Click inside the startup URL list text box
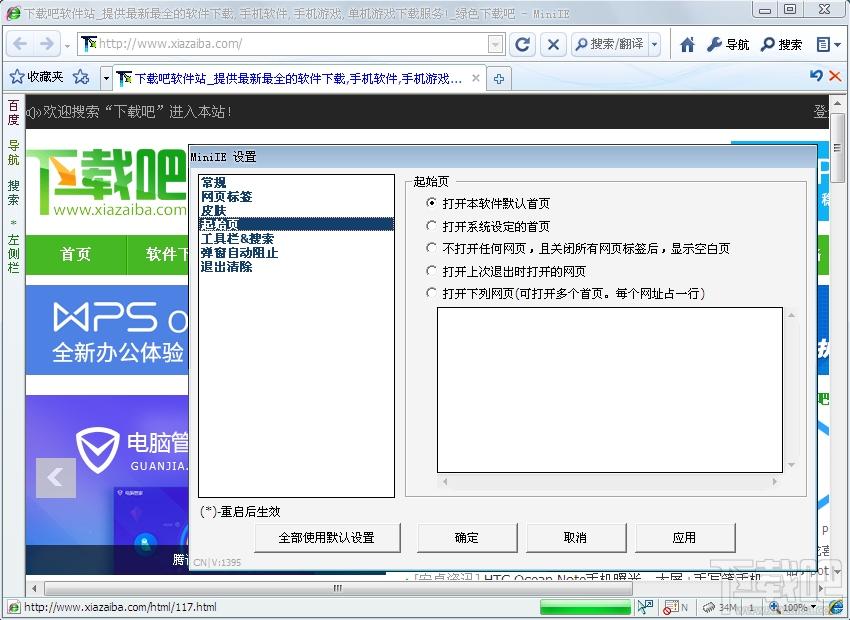Screen dimensions: 850x620 (609, 389)
